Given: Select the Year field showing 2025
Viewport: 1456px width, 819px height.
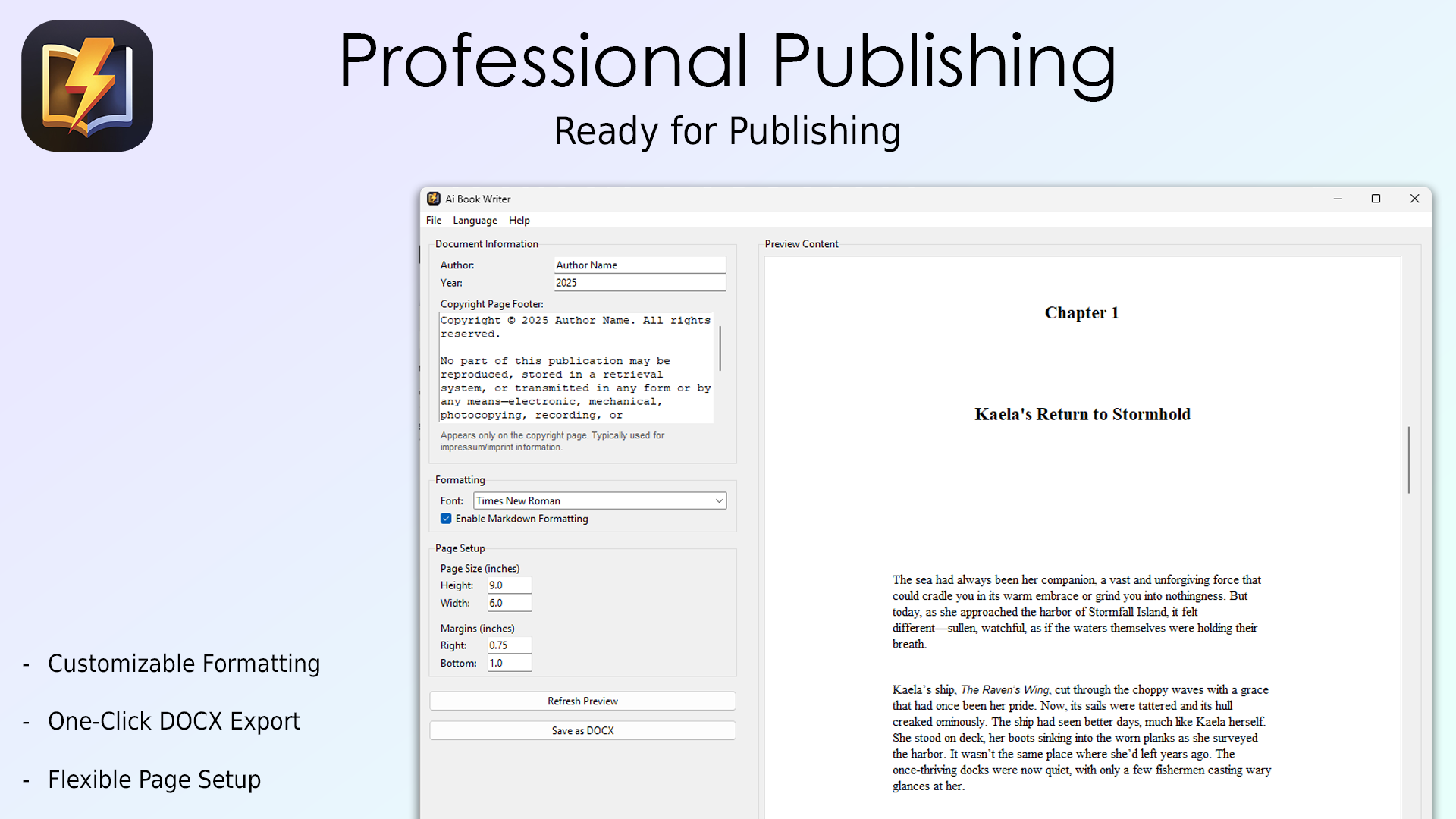Looking at the screenshot, I should (639, 283).
